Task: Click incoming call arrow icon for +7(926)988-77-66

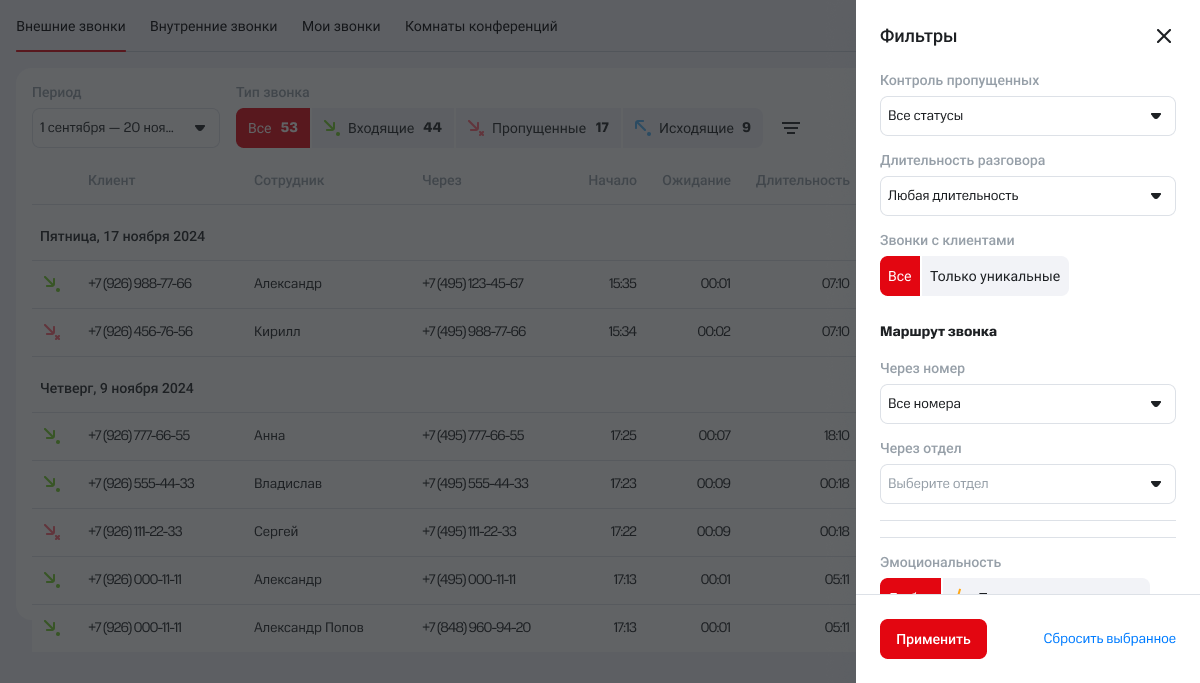Action: point(51,284)
